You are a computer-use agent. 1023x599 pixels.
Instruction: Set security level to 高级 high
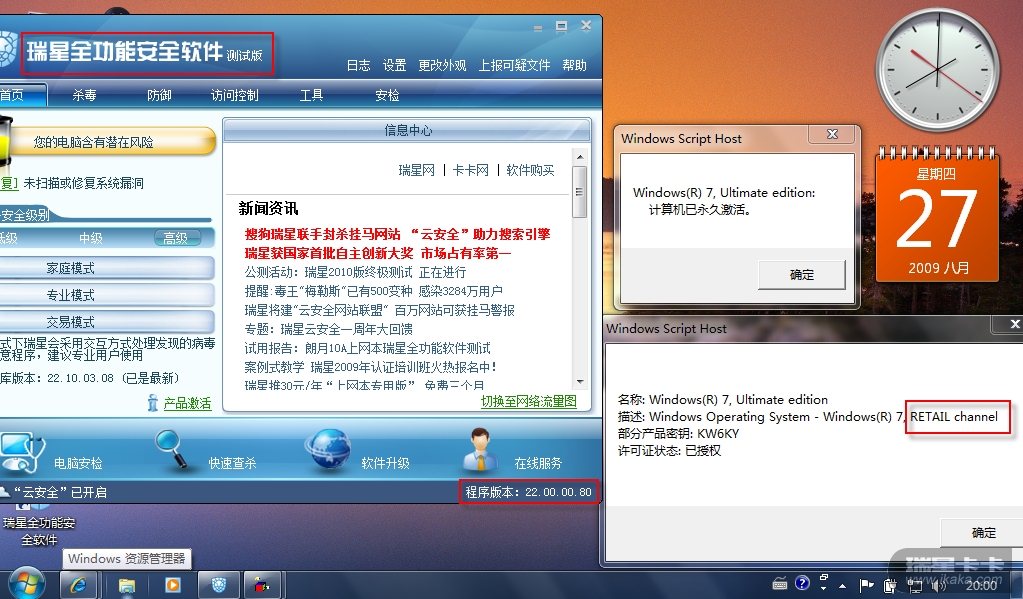175,238
